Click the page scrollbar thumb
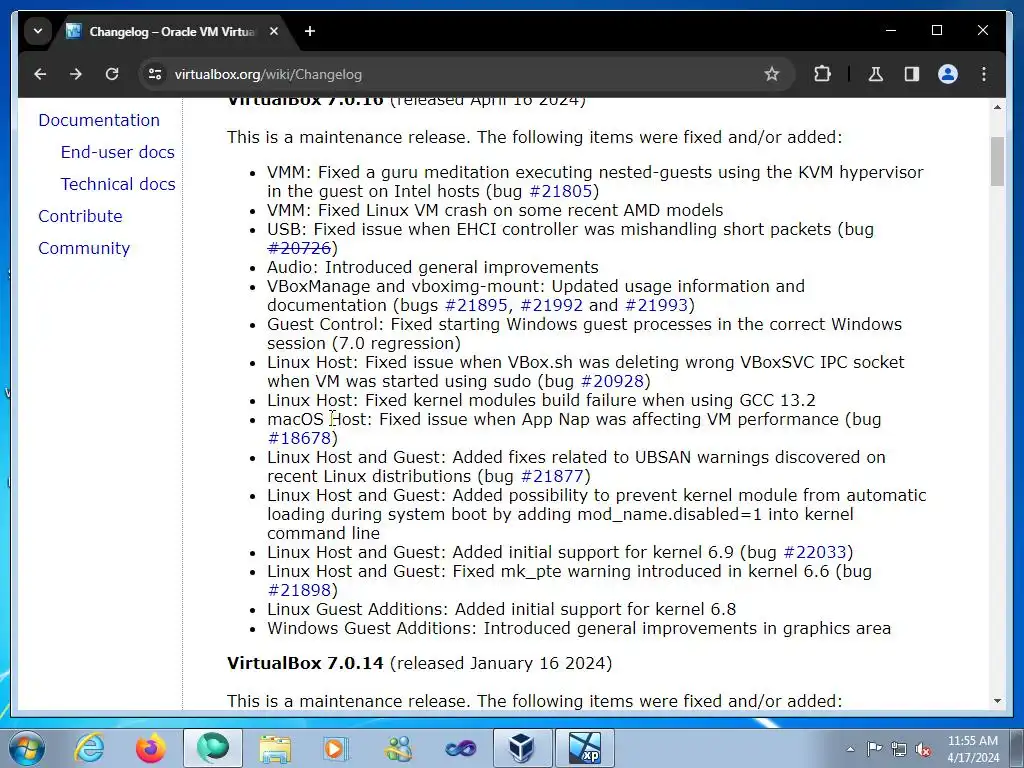This screenshot has height=768, width=1024. point(997,161)
